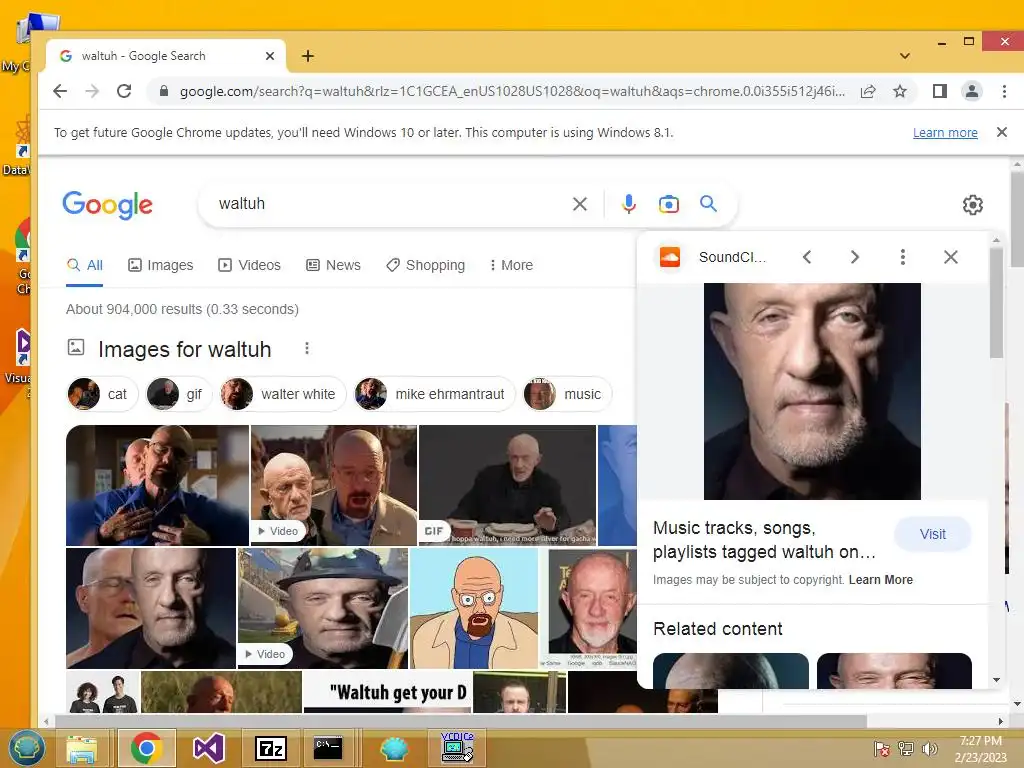This screenshot has height=768, width=1024.
Task: Open the GIF-labeled image result
Action: [x=507, y=485]
